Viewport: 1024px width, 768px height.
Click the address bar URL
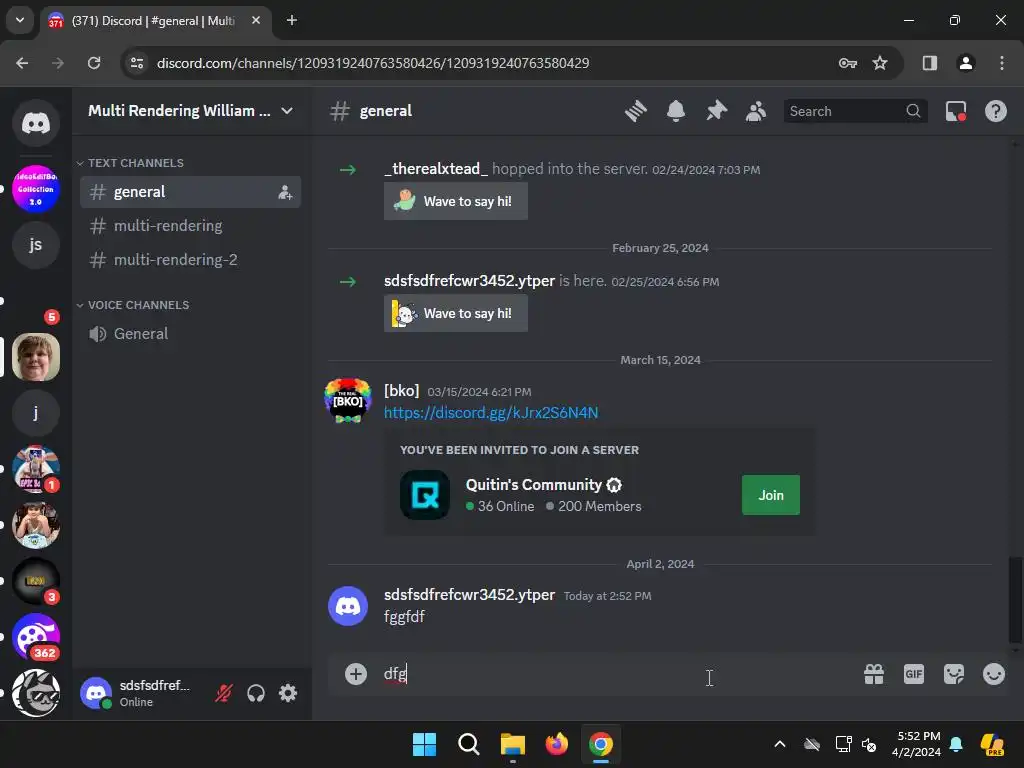373,63
